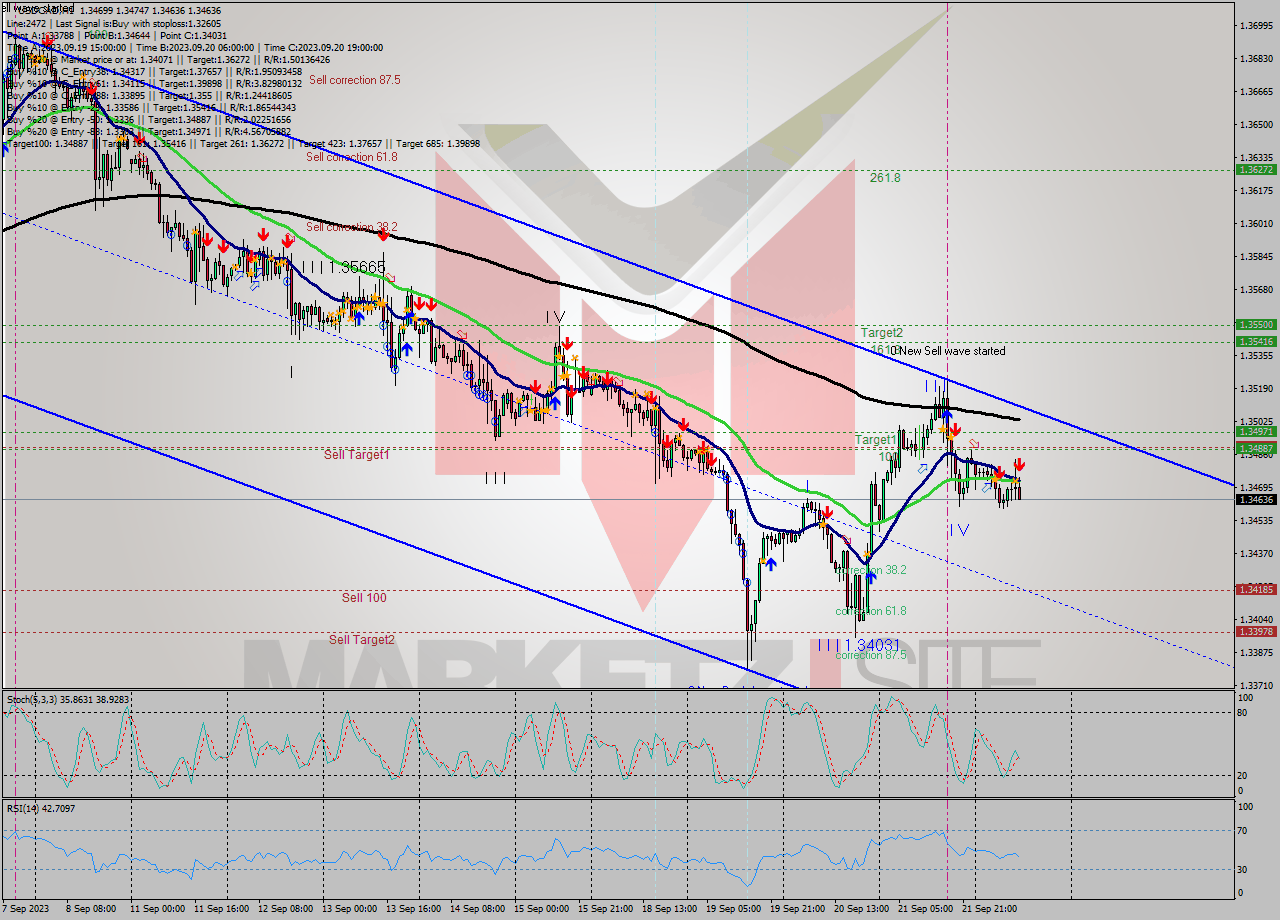1280x920 pixels.
Task: Click the current price tag 1.34636
Action: [x=1256, y=499]
